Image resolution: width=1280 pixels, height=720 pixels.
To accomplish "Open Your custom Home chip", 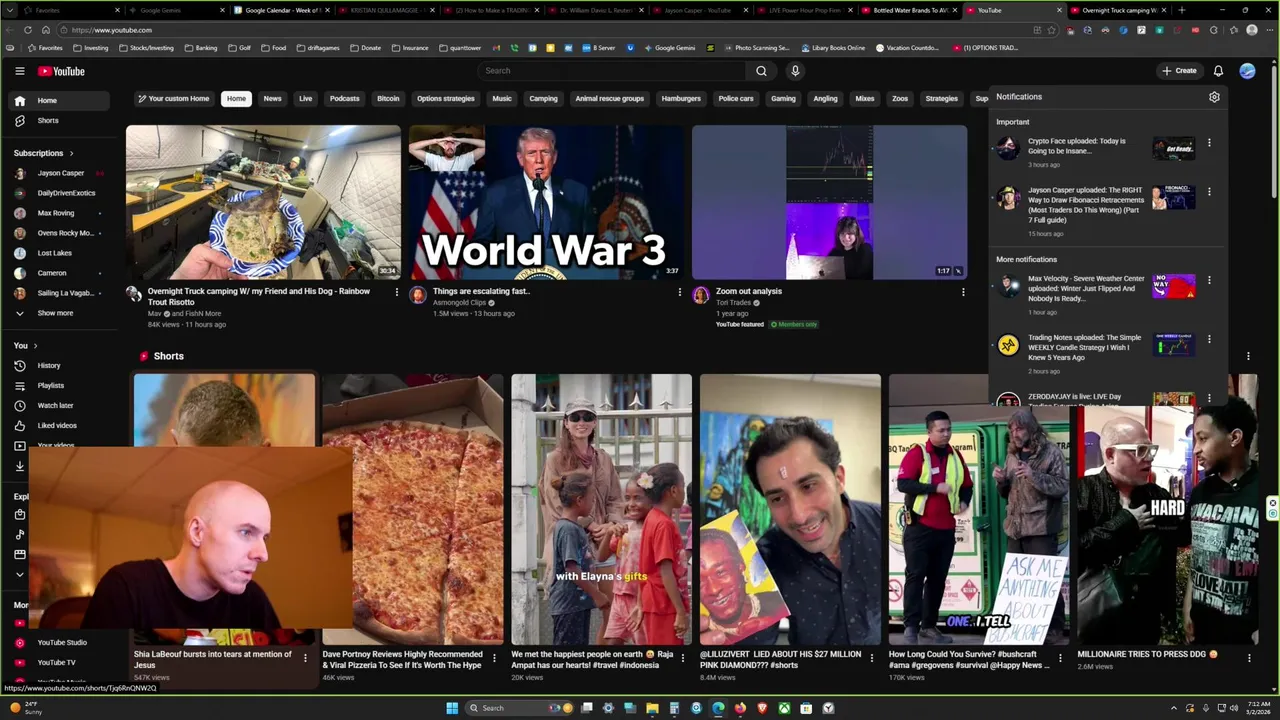I will point(174,99).
